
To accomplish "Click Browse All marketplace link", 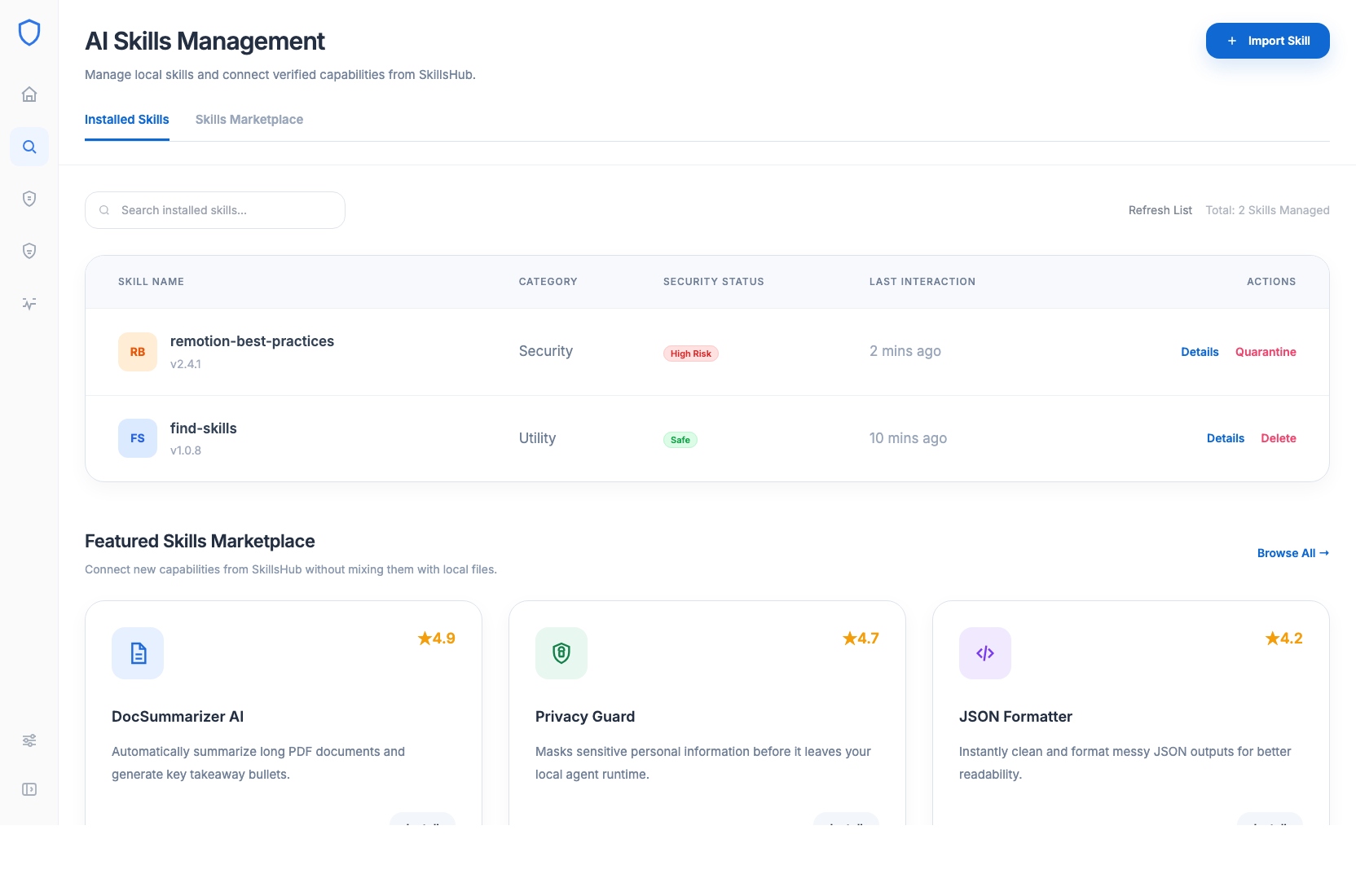I will (x=1292, y=553).
